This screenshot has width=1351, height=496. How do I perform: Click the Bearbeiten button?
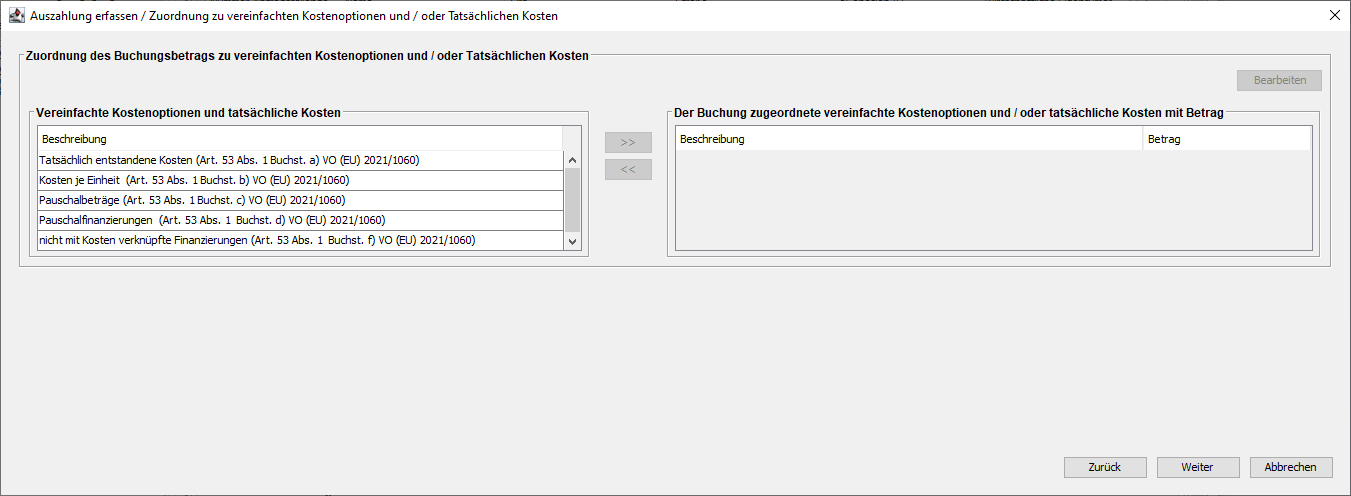(1279, 80)
